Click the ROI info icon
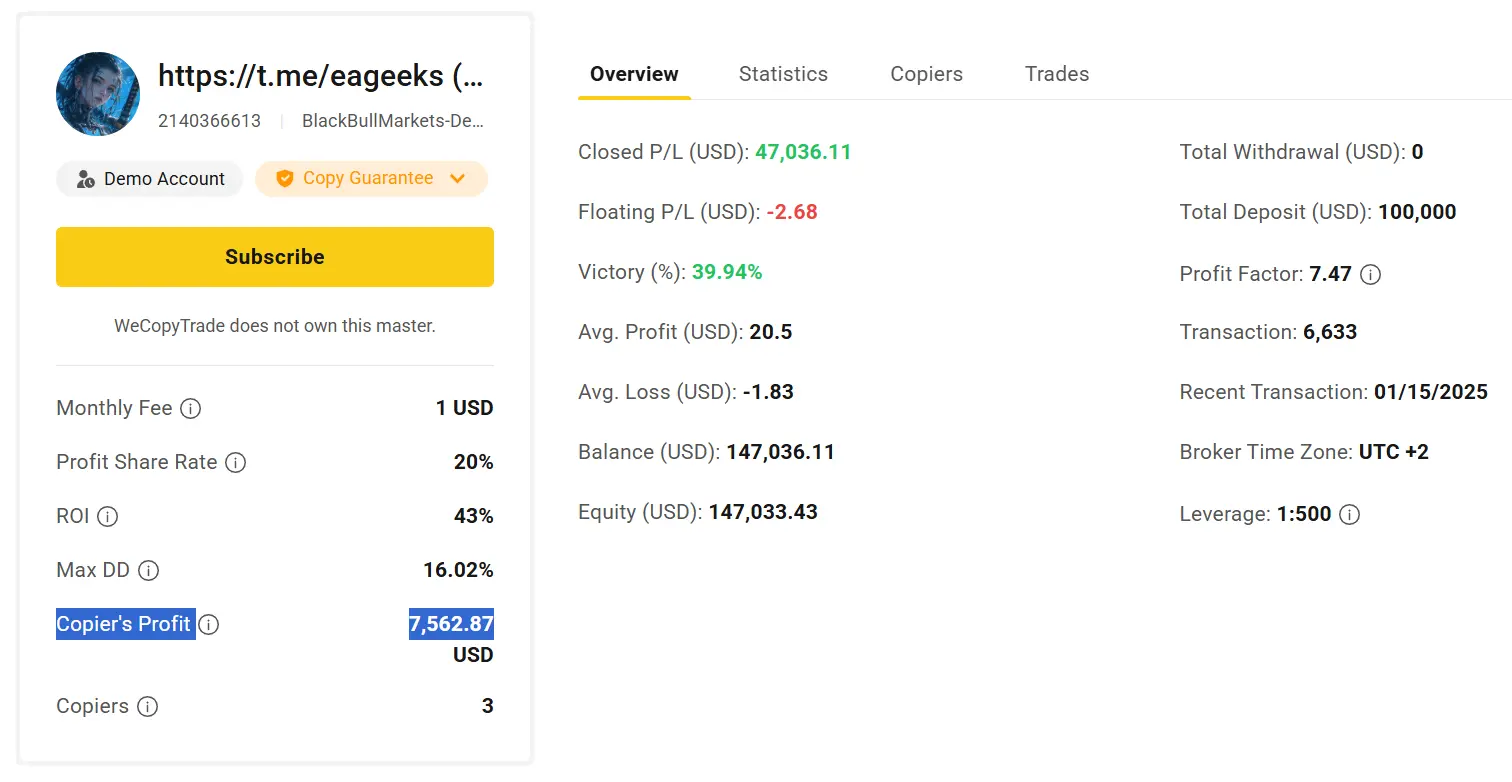The width and height of the screenshot is (1512, 782). tap(107, 517)
